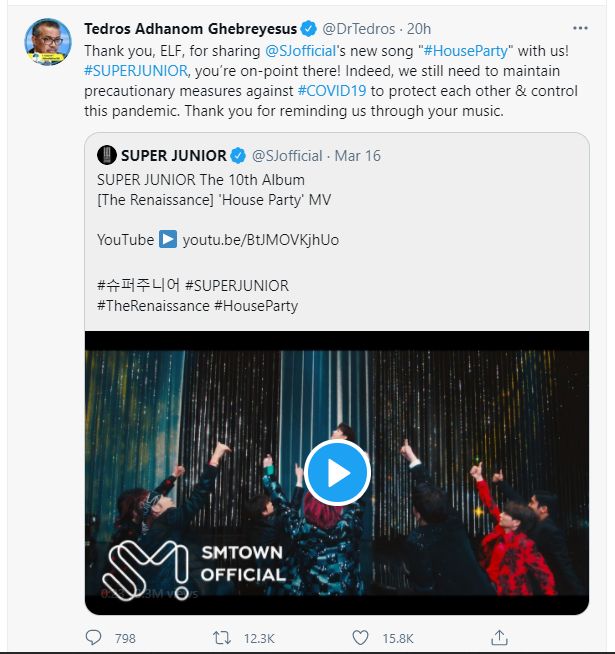Play the House Party video
This screenshot has height=654, width=615.
[x=337, y=472]
